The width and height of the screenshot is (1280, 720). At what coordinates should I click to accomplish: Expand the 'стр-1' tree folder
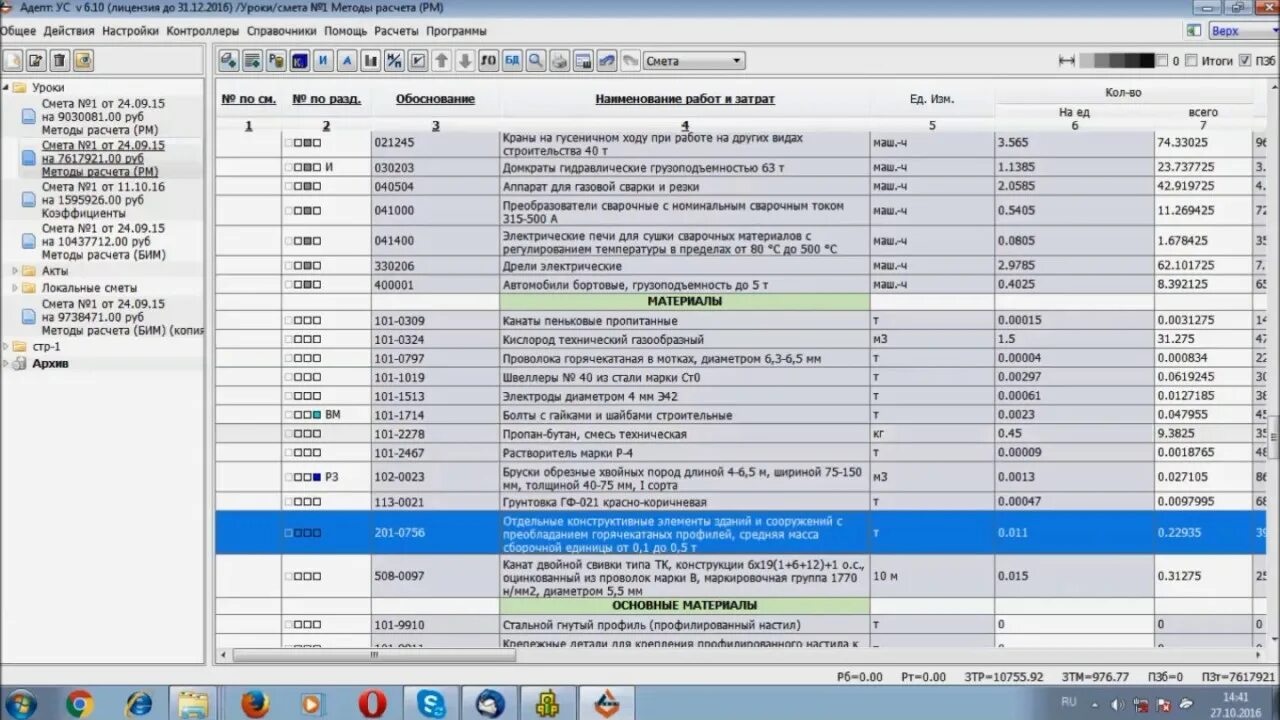(6, 346)
